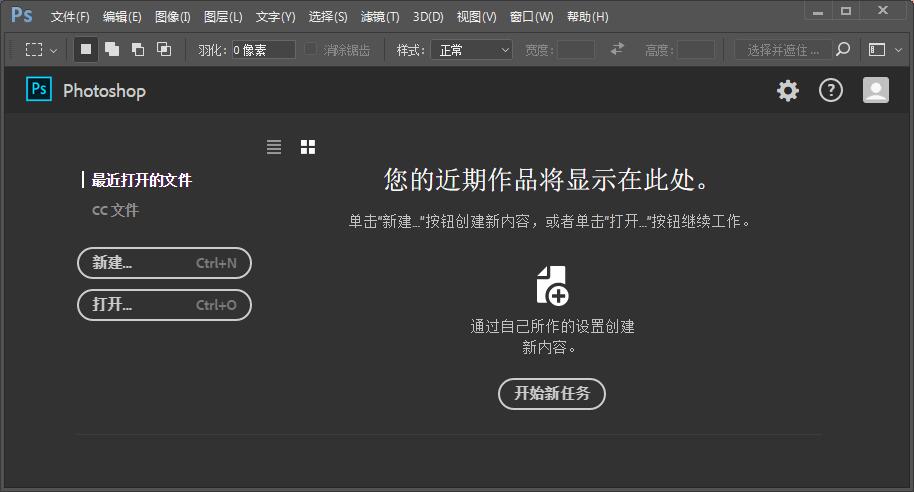Choose the Intersect with Selection icon

click(x=164, y=50)
